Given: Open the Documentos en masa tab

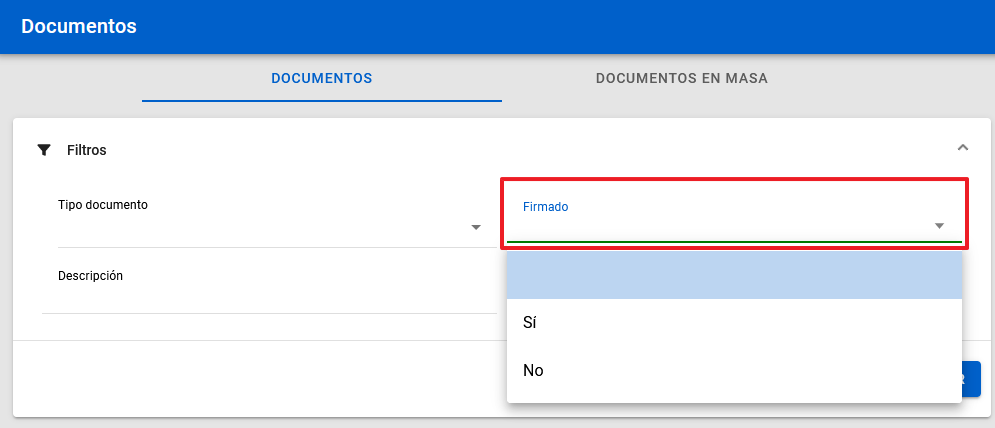Looking at the screenshot, I should pyautogui.click(x=681, y=78).
